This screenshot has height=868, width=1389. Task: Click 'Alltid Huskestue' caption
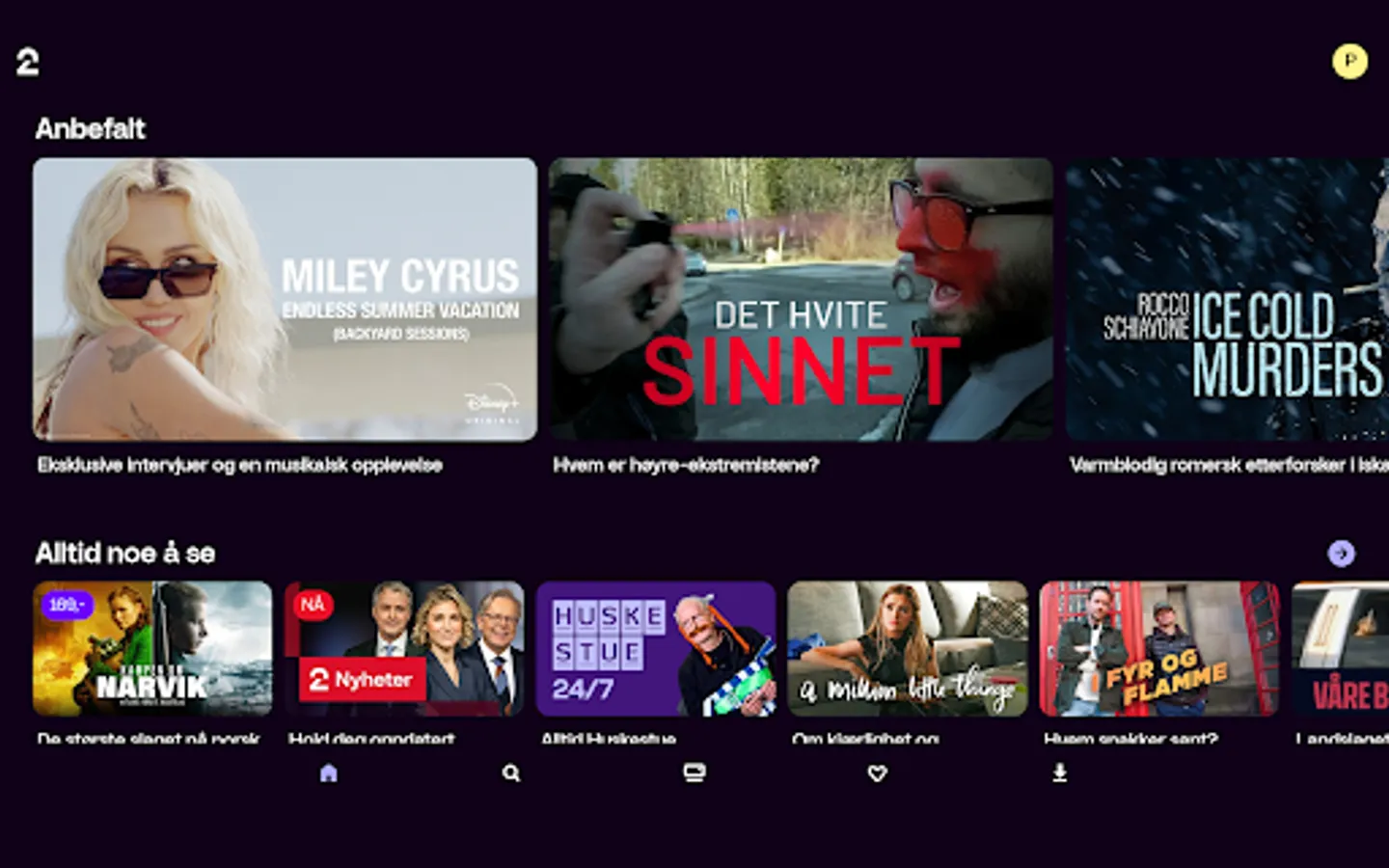coord(609,739)
